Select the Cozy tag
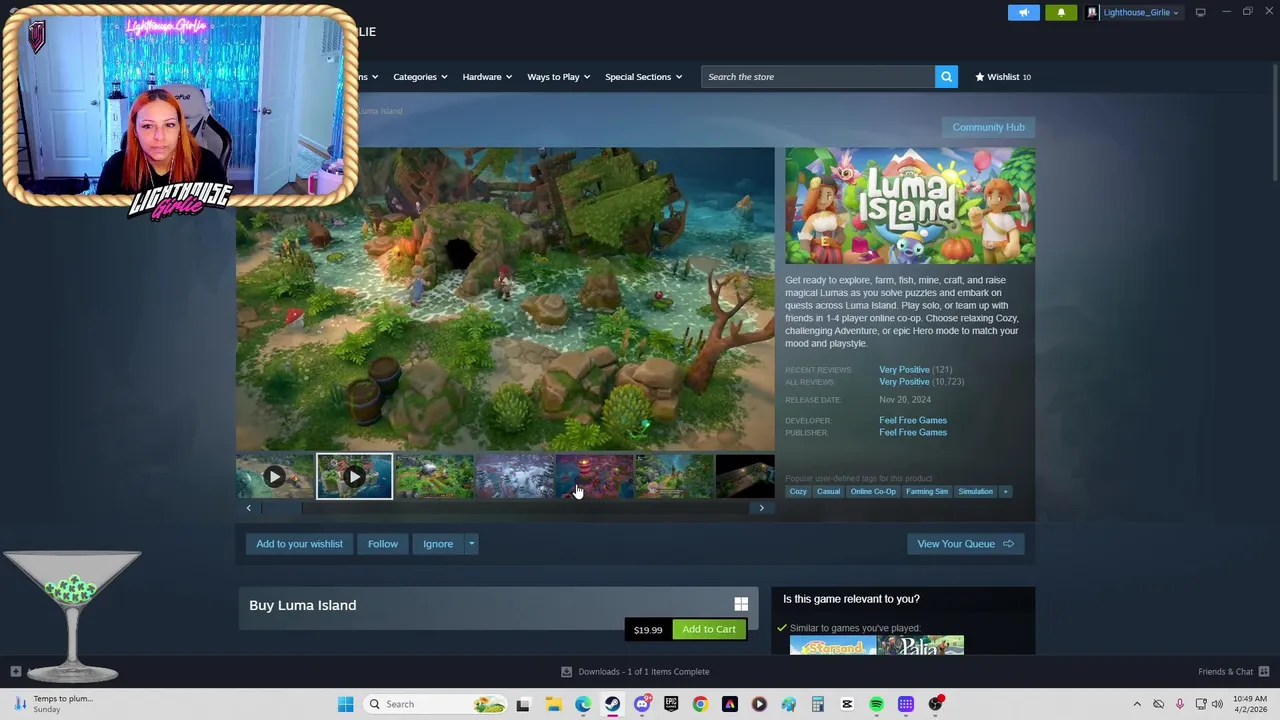Screen dimensions: 1280x720 coord(798,491)
